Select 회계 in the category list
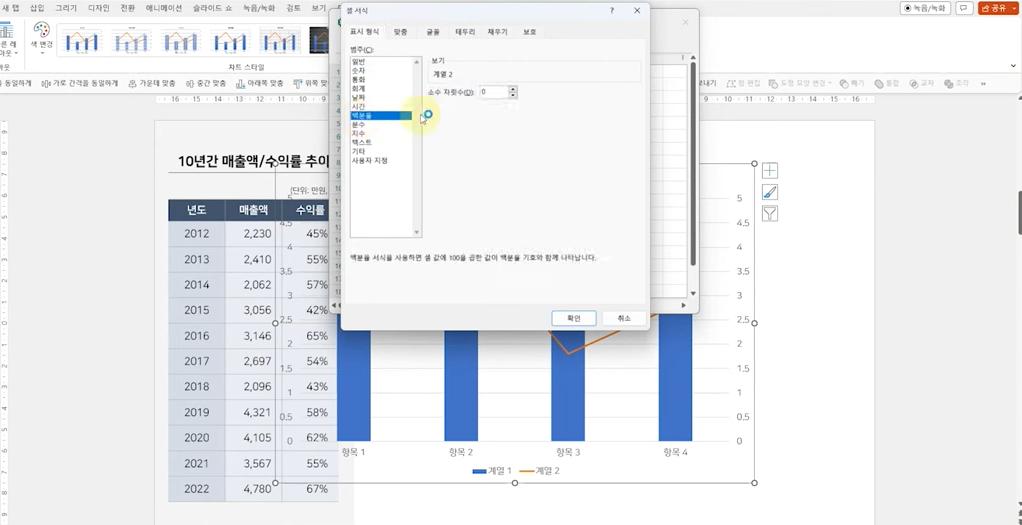Viewport: 1022px width, 525px height. 358,88
